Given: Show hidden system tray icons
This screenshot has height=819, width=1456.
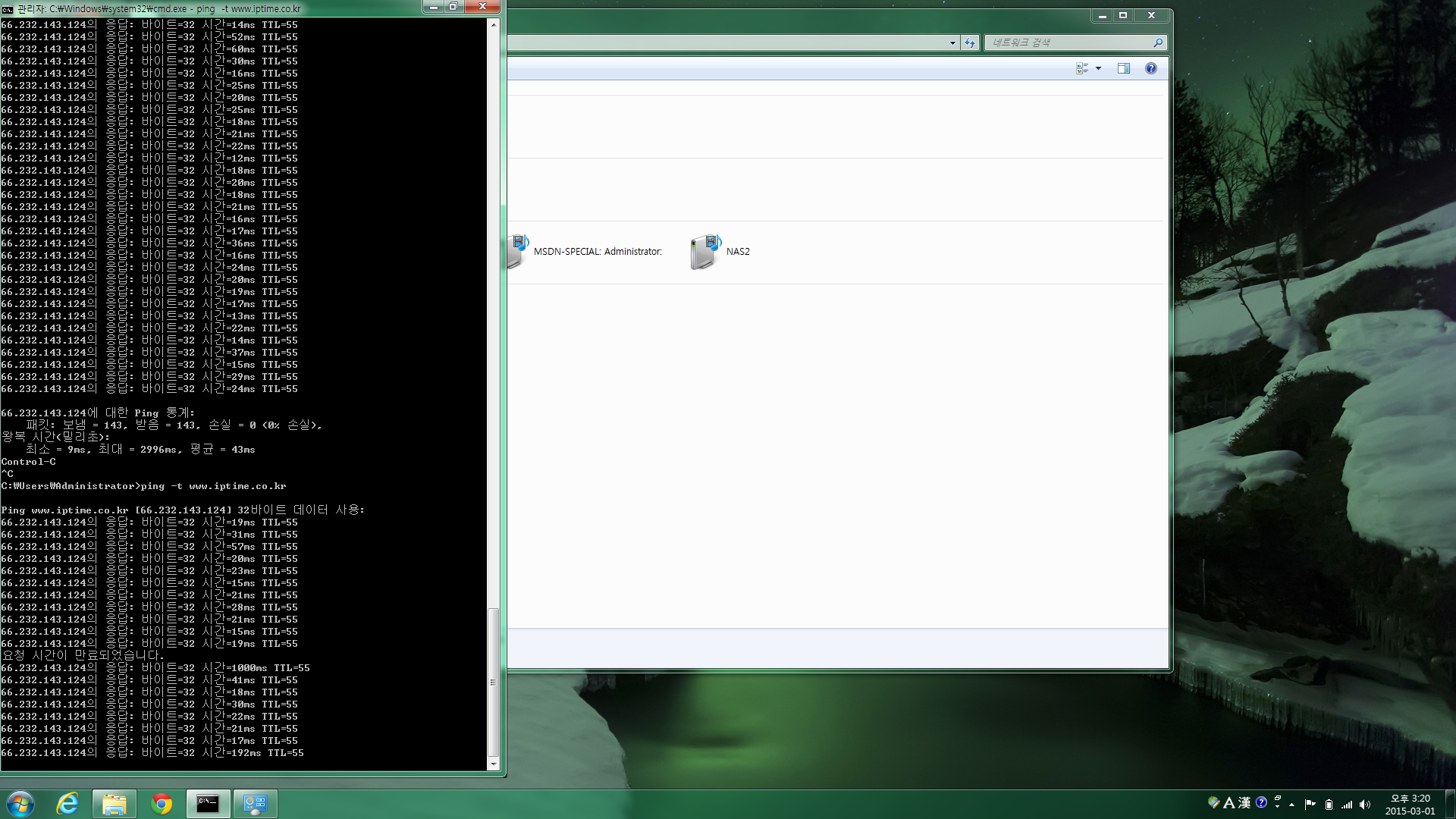Looking at the screenshot, I should 1291,804.
